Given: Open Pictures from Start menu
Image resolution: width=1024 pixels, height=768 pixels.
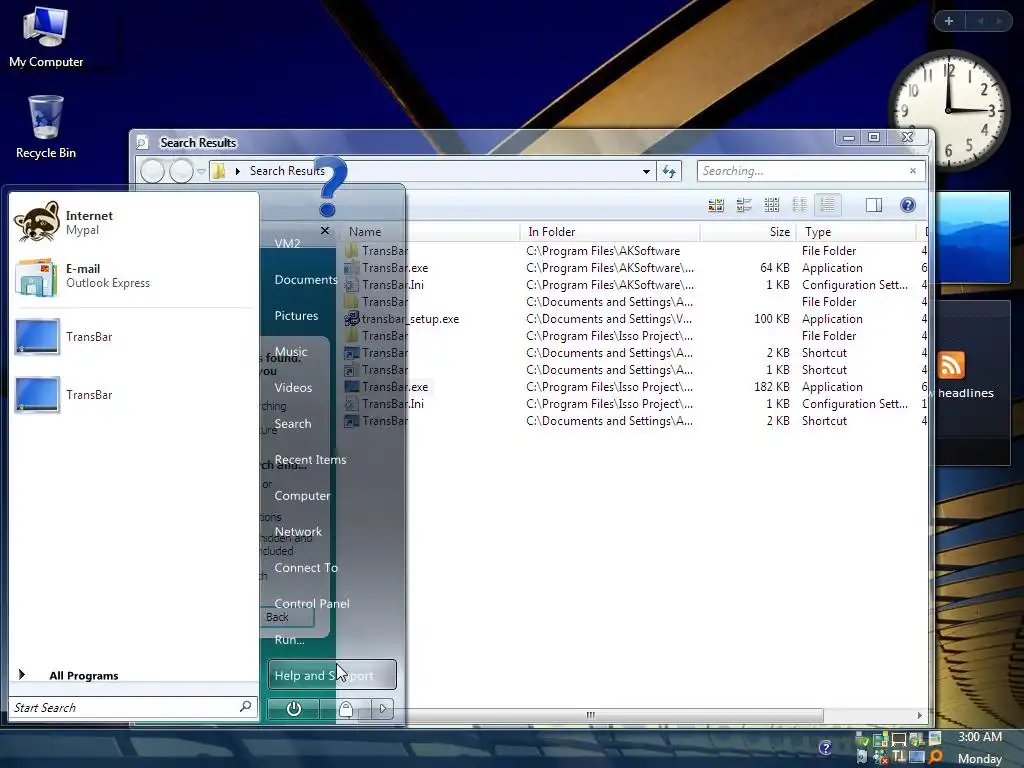Looking at the screenshot, I should pyautogui.click(x=296, y=315).
